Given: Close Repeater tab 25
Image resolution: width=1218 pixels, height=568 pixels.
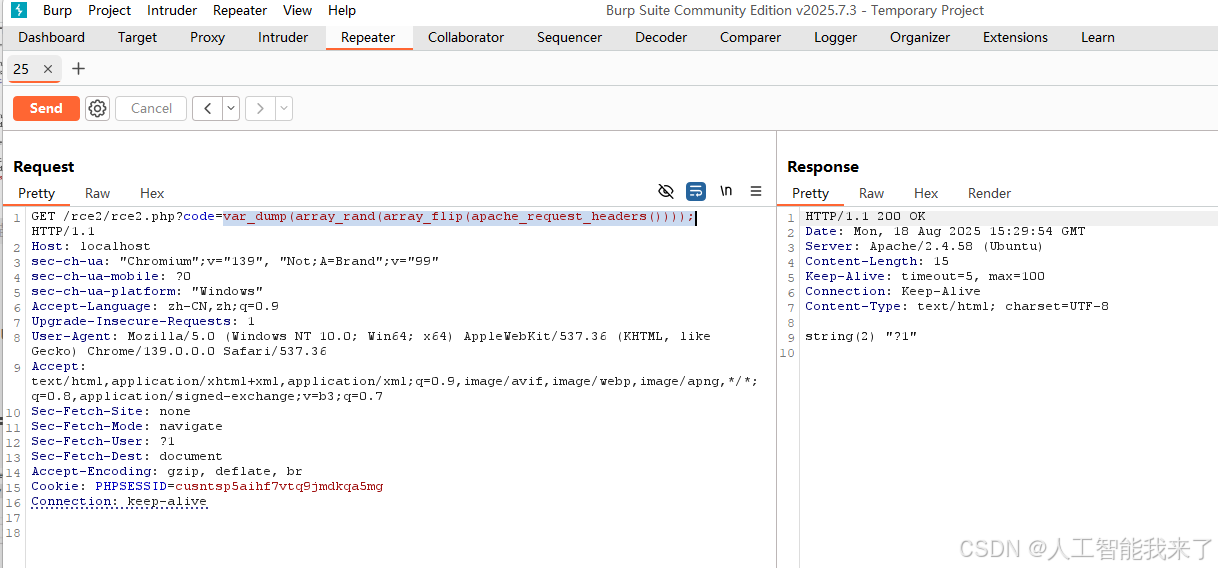Looking at the screenshot, I should [x=48, y=69].
